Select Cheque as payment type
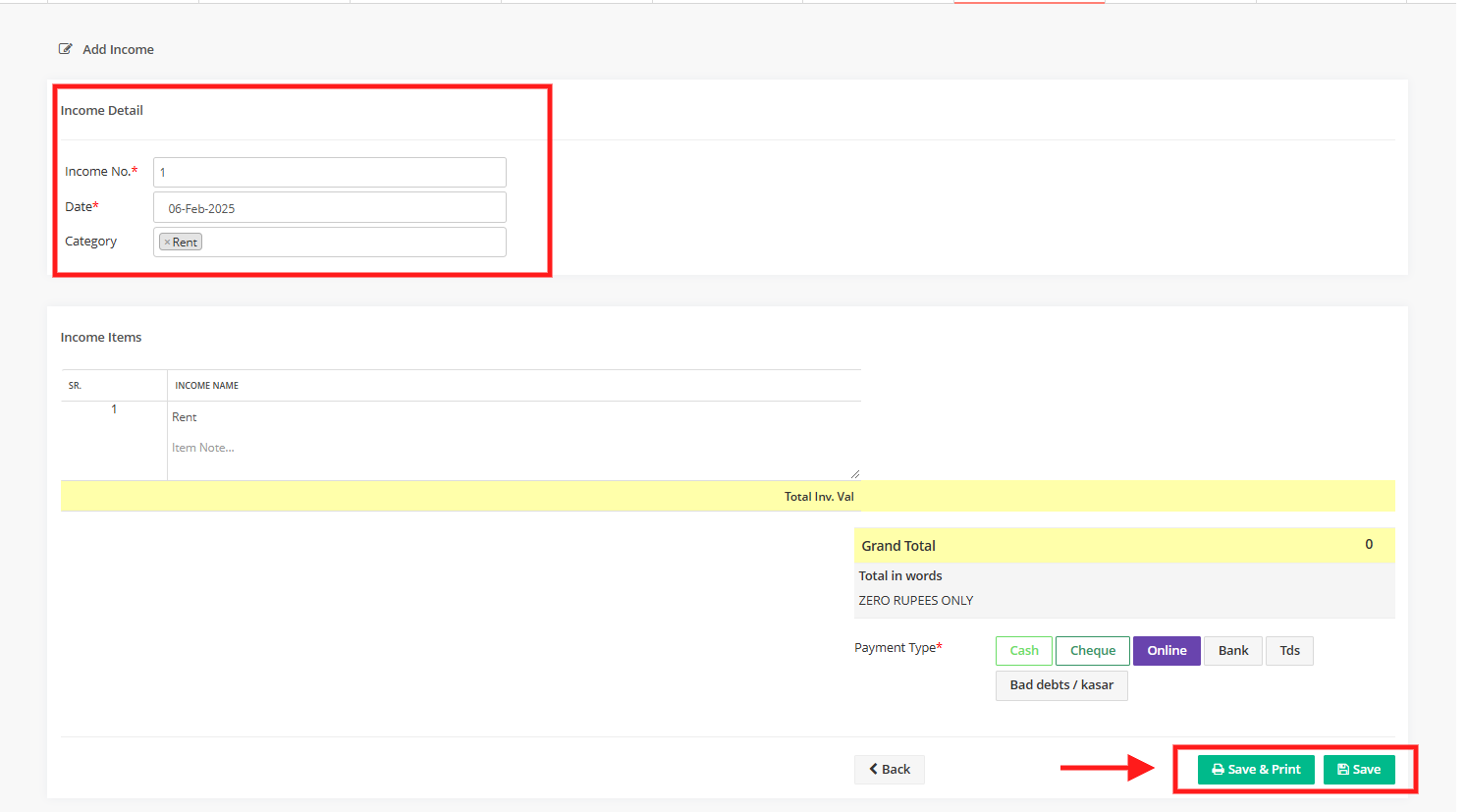 [x=1092, y=651]
